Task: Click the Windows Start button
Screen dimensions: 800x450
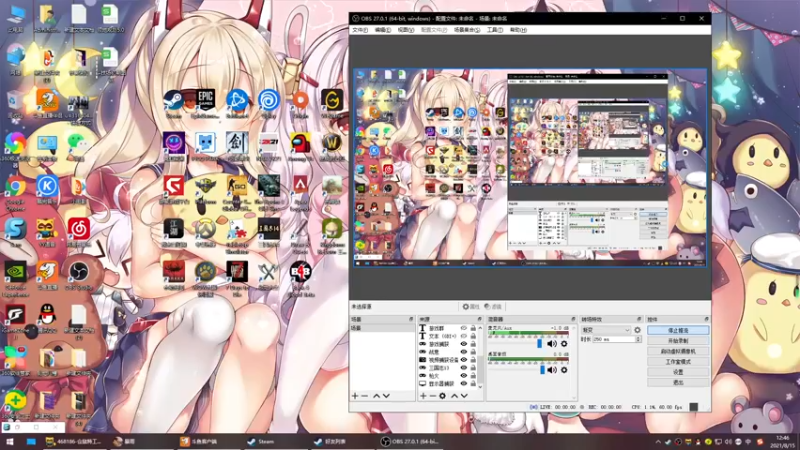Action: [9, 442]
